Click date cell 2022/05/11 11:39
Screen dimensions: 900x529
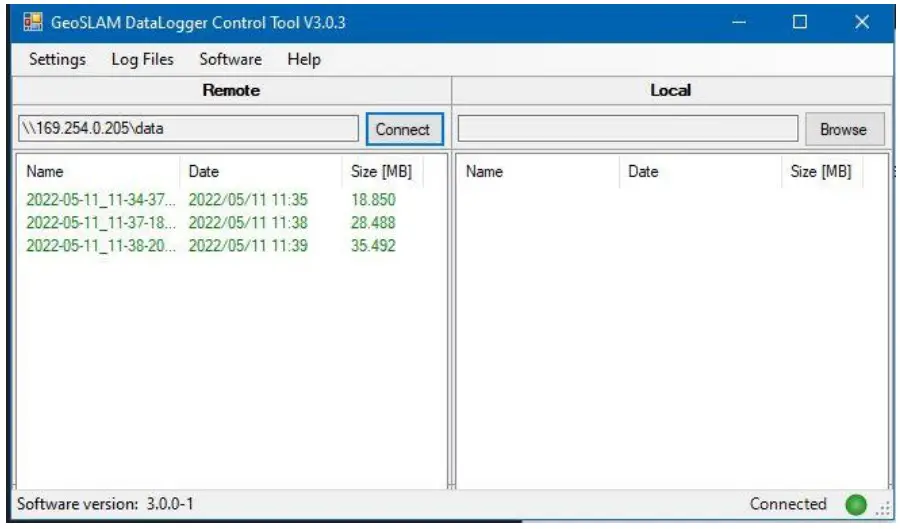248,246
